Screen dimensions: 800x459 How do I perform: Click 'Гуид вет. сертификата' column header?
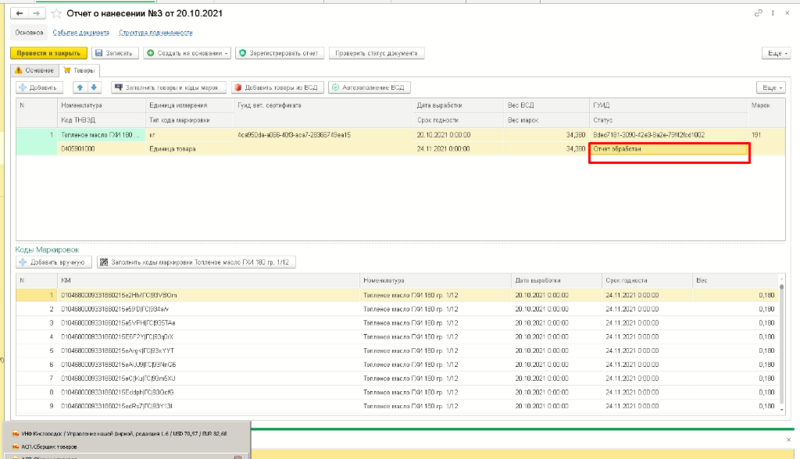point(323,106)
